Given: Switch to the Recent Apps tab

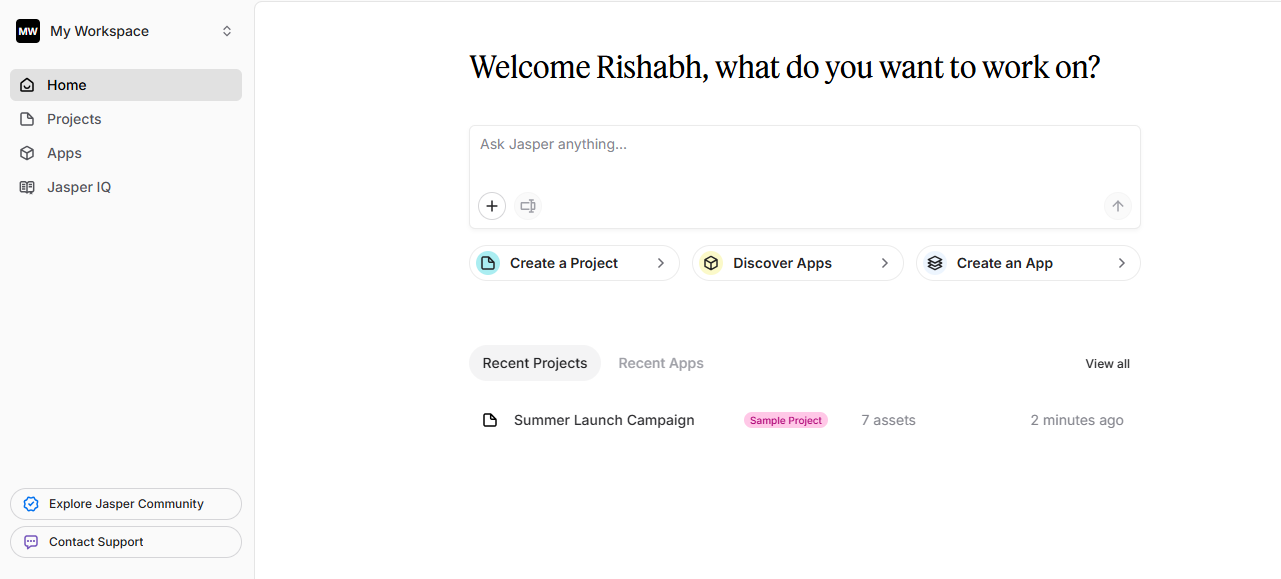Looking at the screenshot, I should (x=661, y=363).
